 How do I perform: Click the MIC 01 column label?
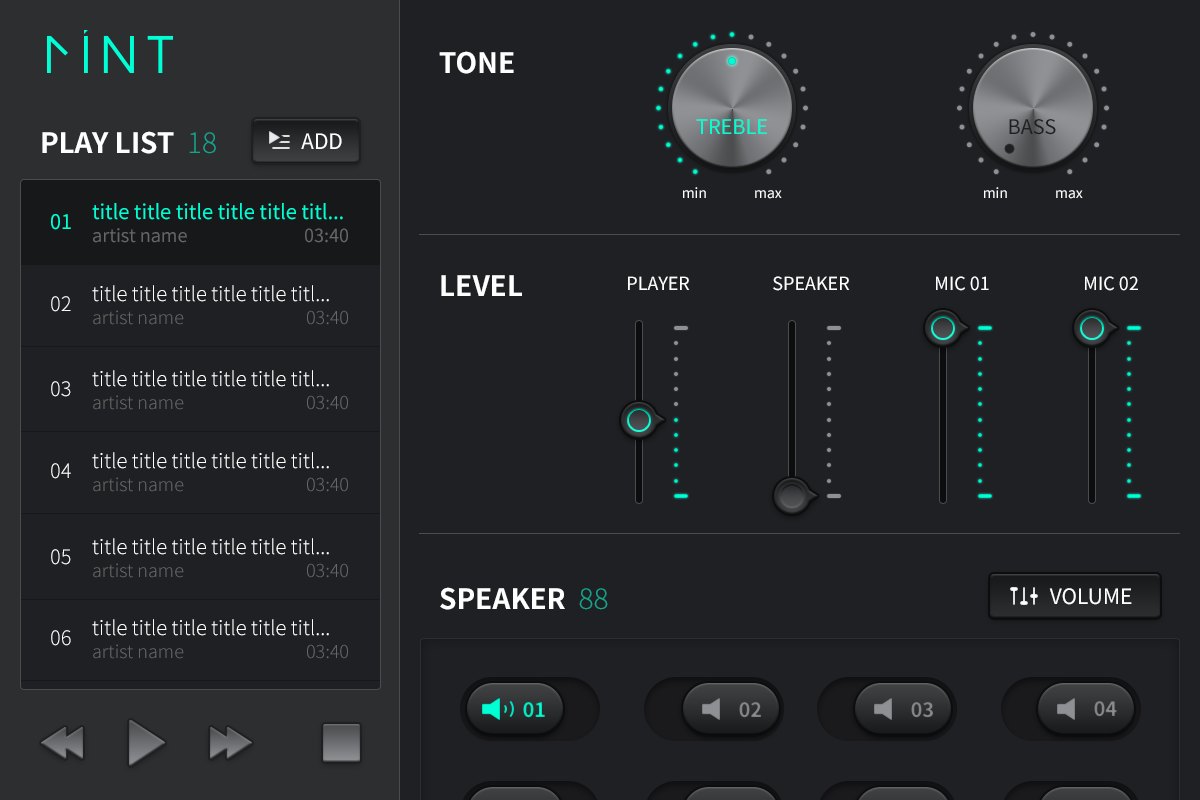pos(962,284)
